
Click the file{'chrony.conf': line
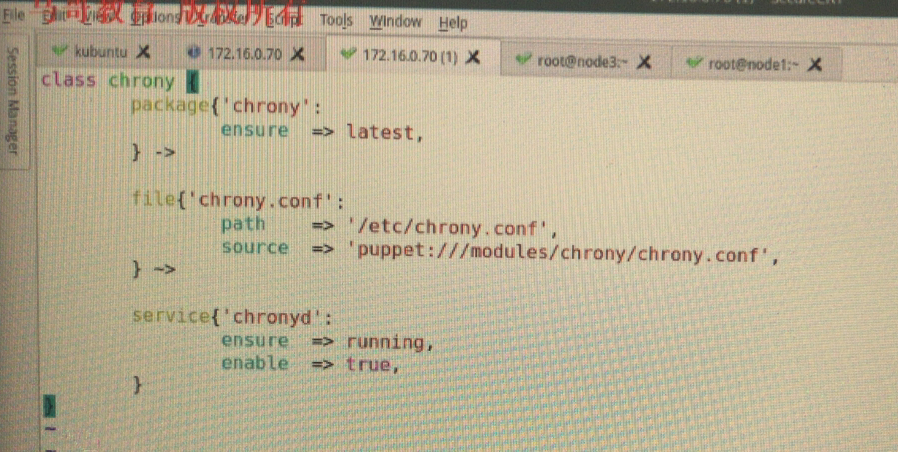pyautogui.click(x=238, y=201)
